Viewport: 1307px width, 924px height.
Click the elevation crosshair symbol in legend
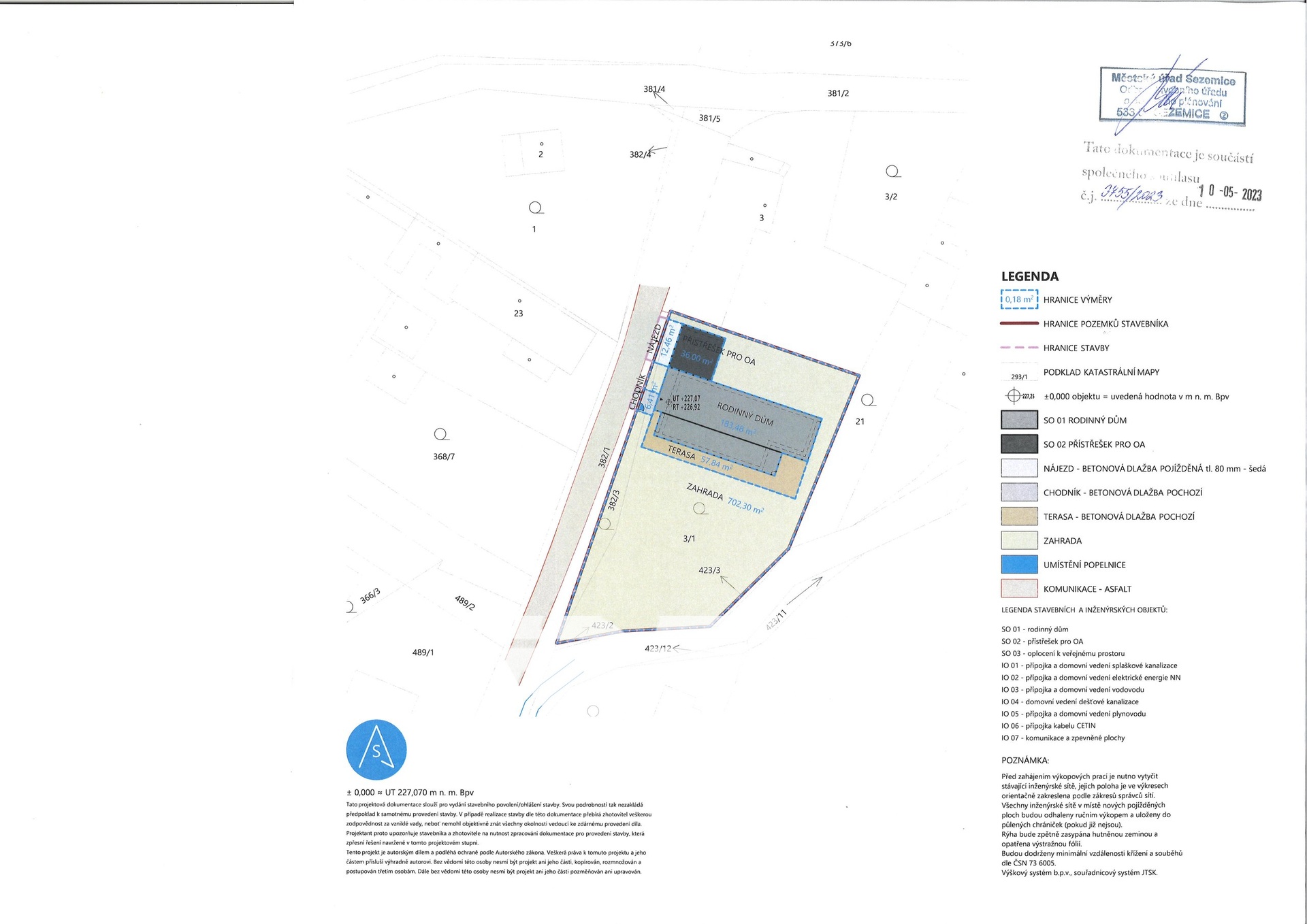[1014, 396]
